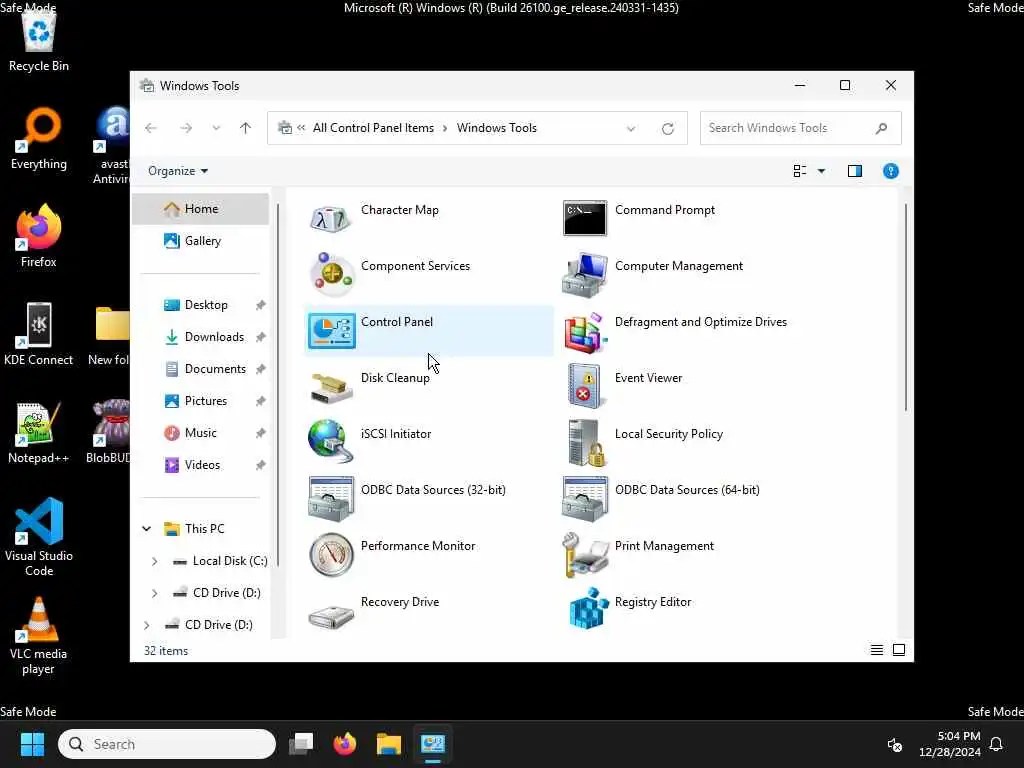The width and height of the screenshot is (1024, 768).
Task: Select the Control Panel icon
Action: [331, 330]
